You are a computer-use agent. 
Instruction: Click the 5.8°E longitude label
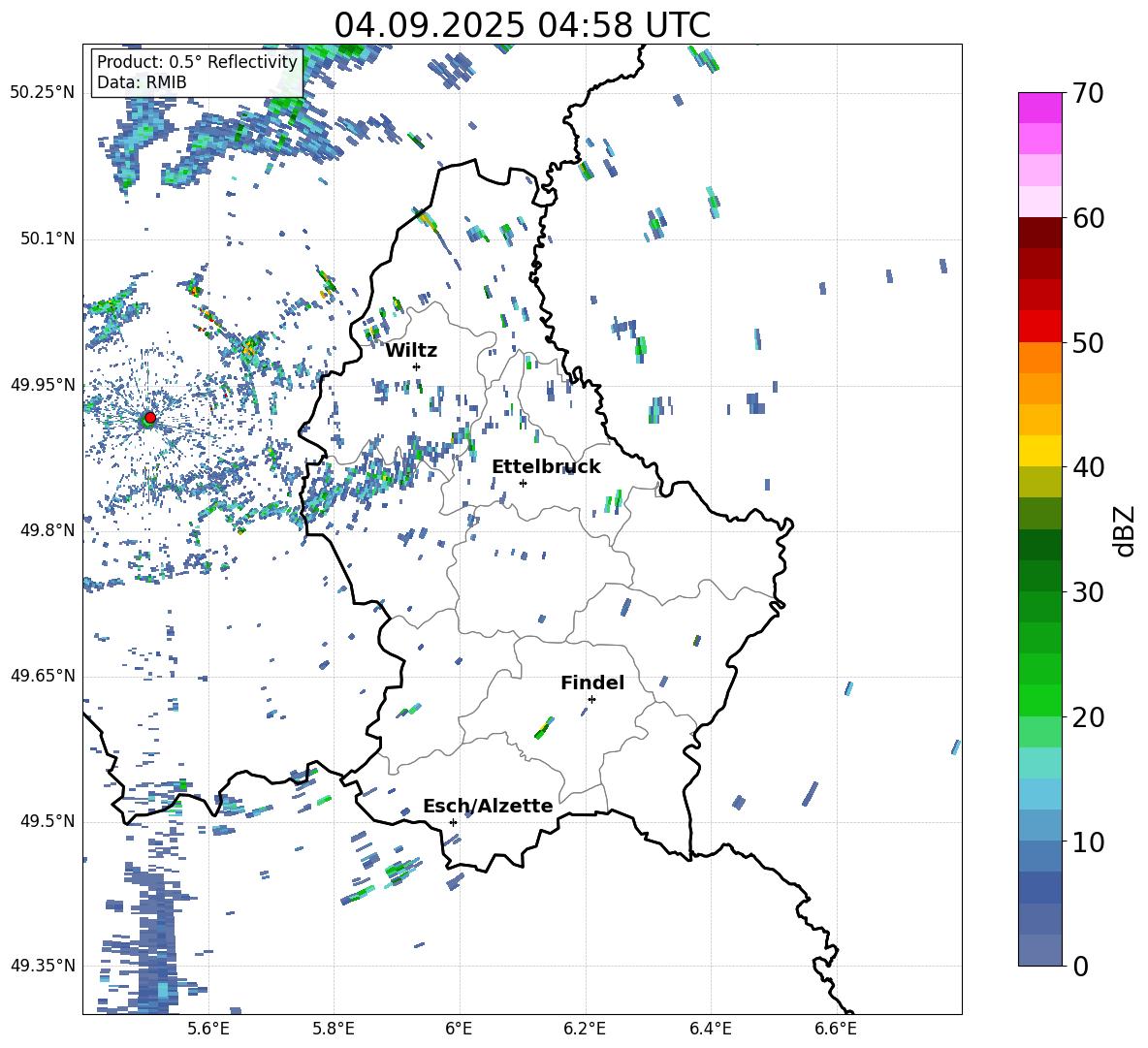334,1029
